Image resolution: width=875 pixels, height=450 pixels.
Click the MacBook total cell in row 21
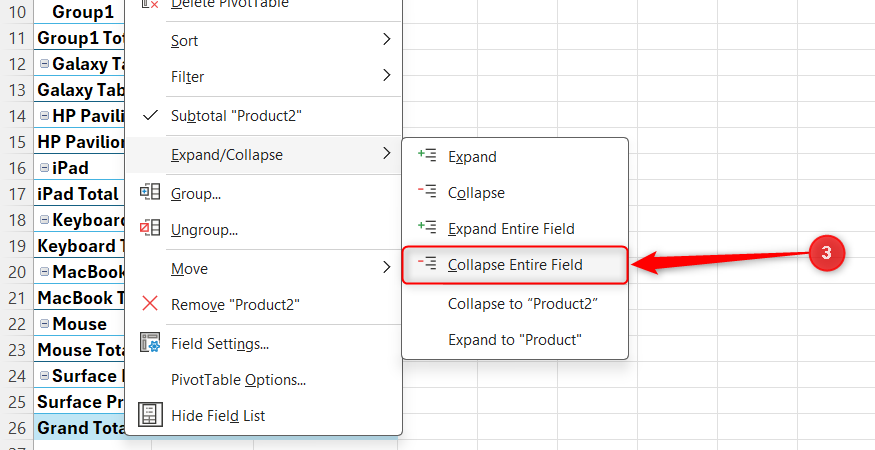click(x=80, y=298)
